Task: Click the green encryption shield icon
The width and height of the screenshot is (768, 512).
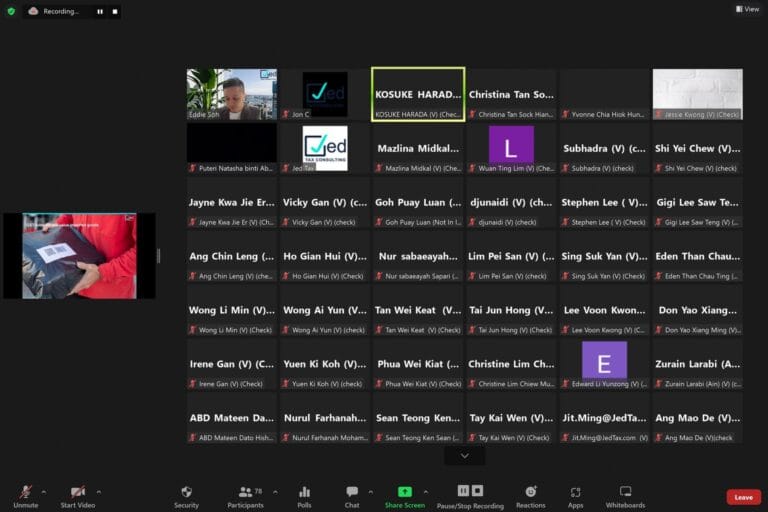Action: [11, 11]
